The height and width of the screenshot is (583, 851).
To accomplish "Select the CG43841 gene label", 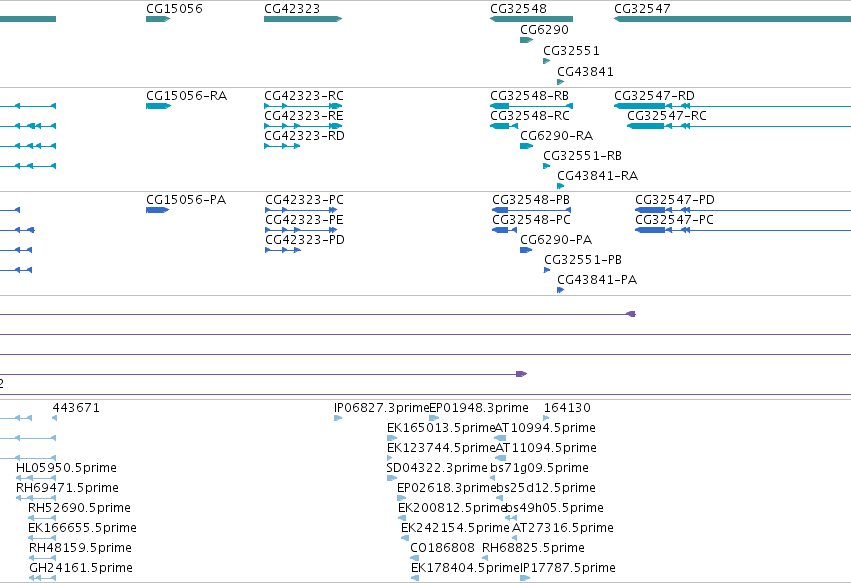I will pyautogui.click(x=586, y=72).
